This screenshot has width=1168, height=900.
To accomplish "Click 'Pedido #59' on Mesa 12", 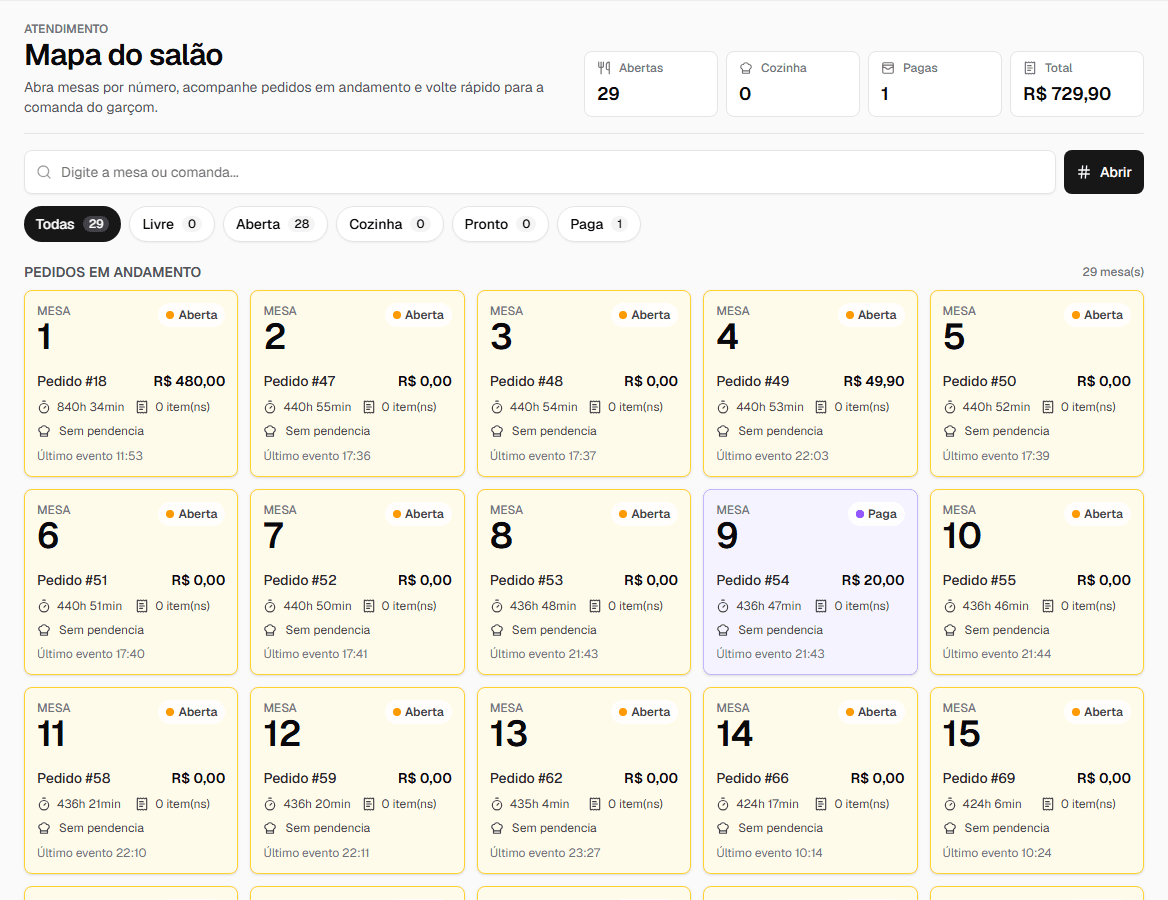I will click(299, 779).
